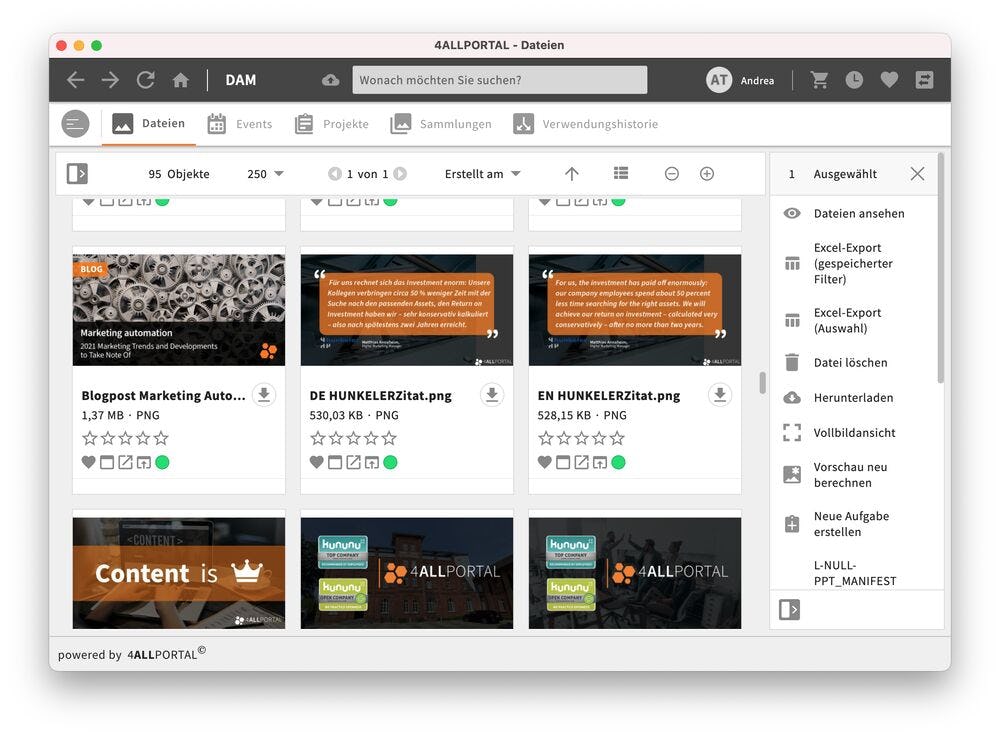Open Blogpost Marketing automation thumbnail
The width and height of the screenshot is (1000, 736).
pos(179,310)
